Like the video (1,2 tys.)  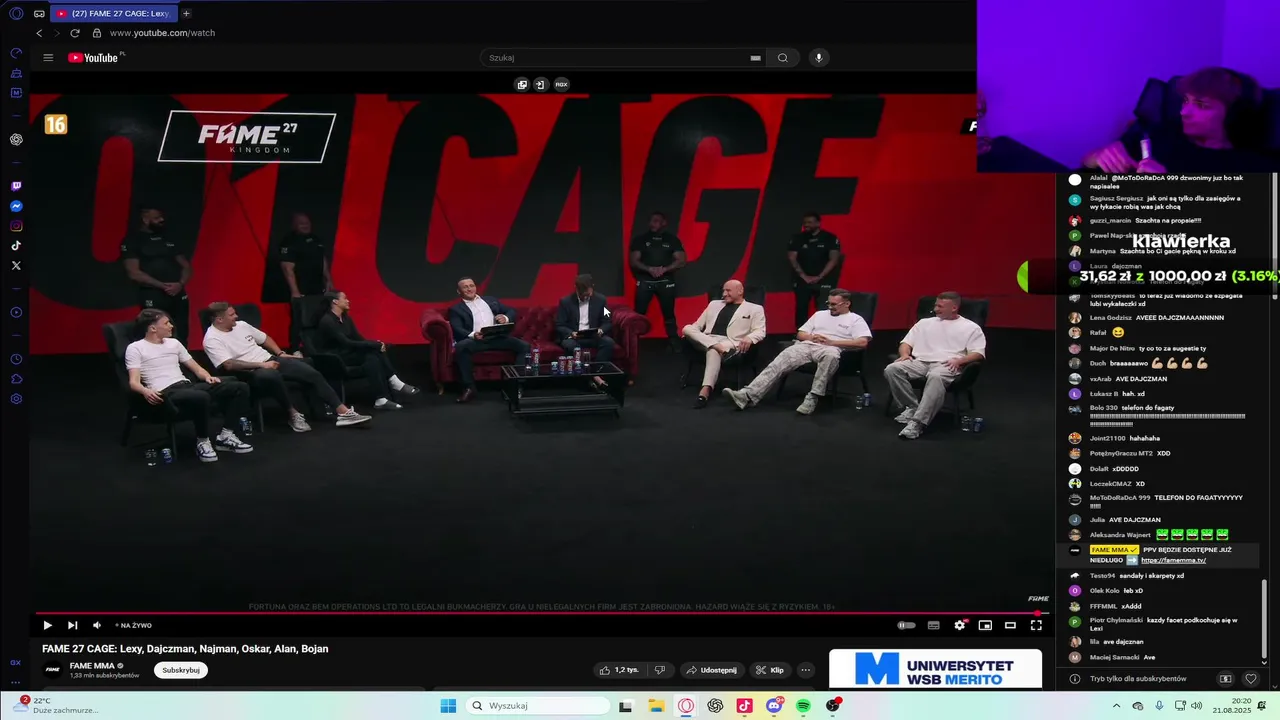pyautogui.click(x=620, y=670)
